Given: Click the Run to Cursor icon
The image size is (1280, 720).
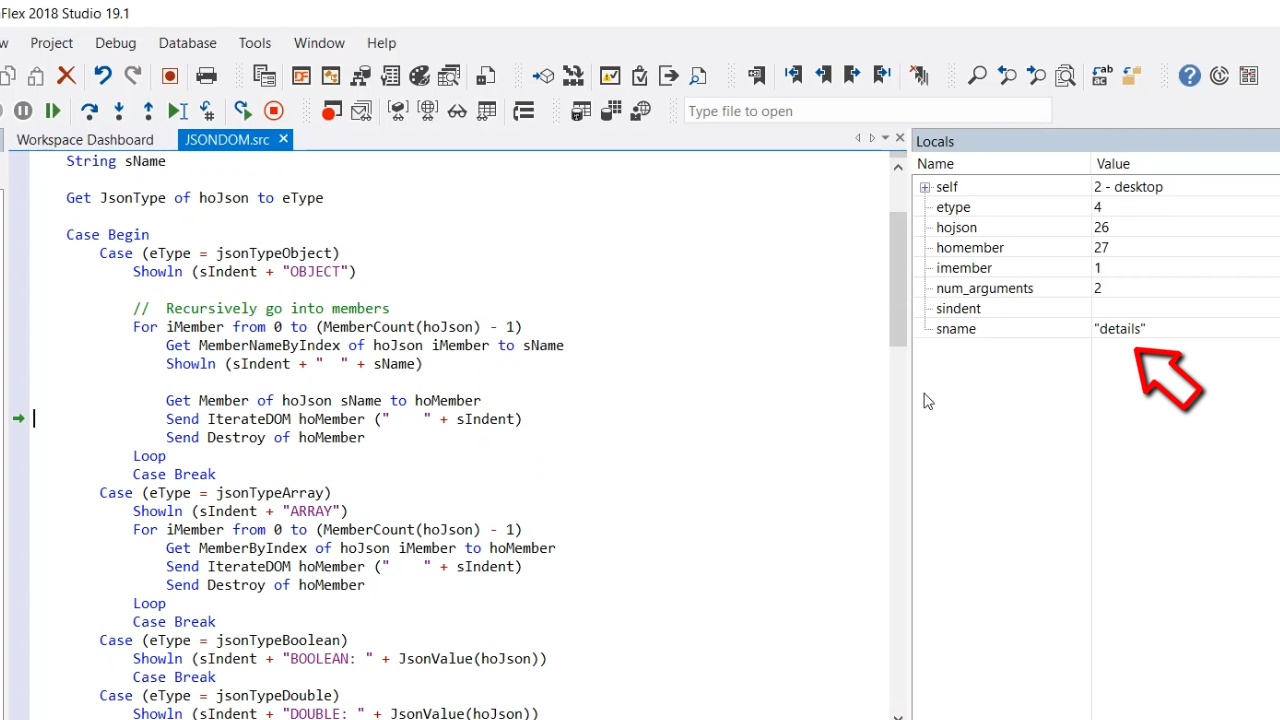Looking at the screenshot, I should click(x=177, y=111).
